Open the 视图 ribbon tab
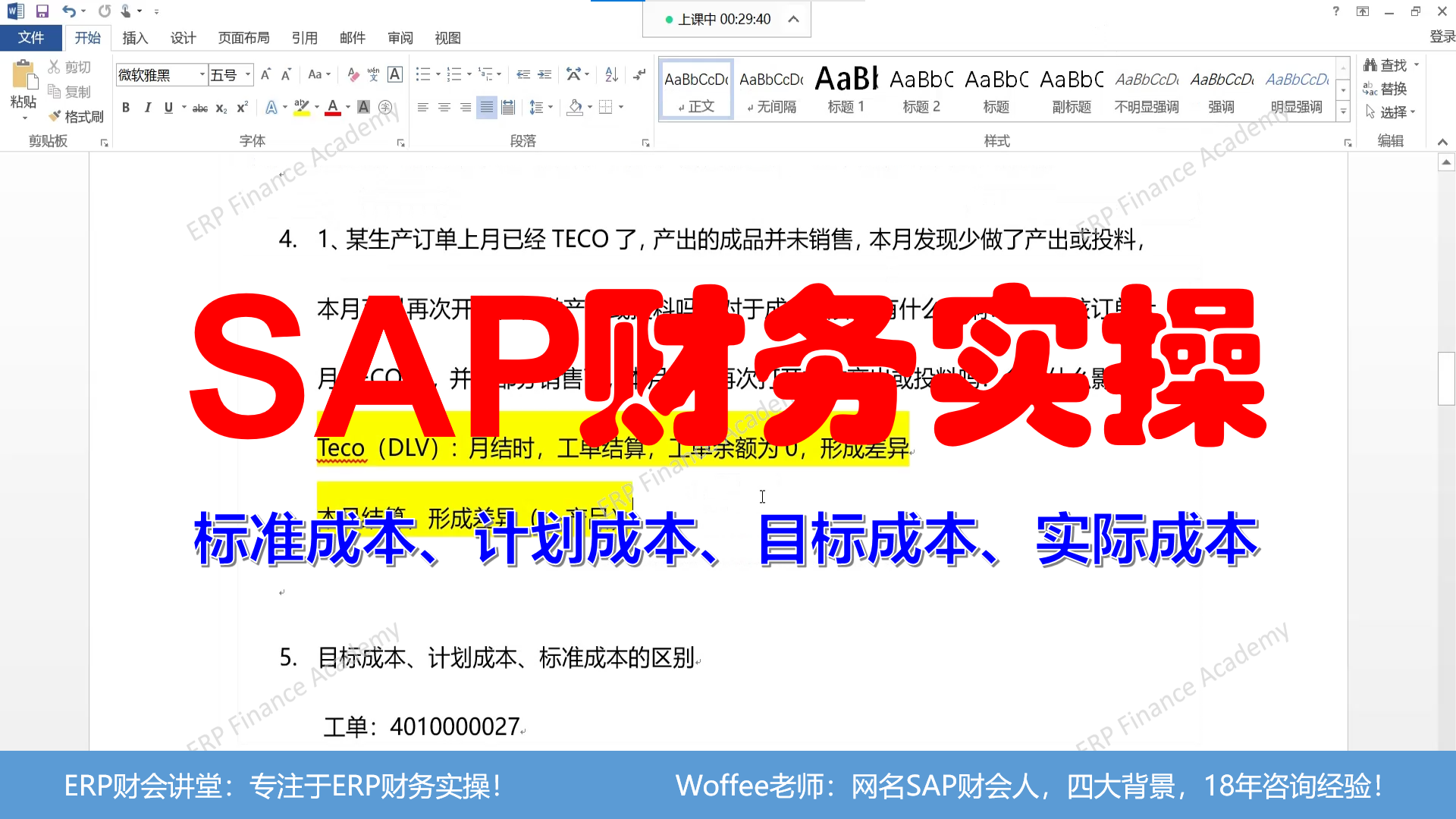The height and width of the screenshot is (819, 1456). pos(448,38)
